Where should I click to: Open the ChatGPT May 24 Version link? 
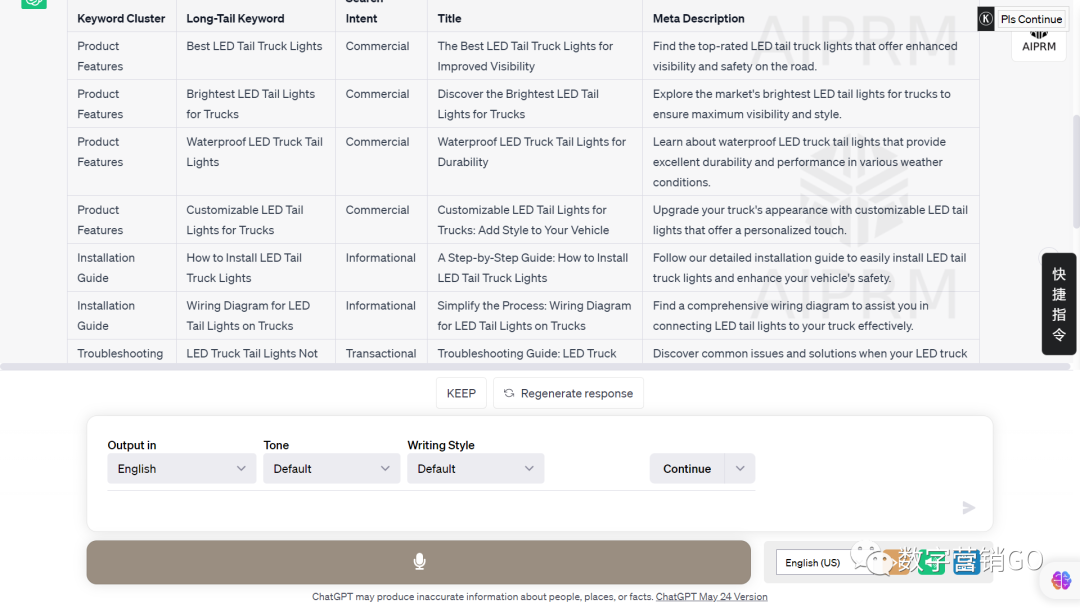(x=712, y=597)
